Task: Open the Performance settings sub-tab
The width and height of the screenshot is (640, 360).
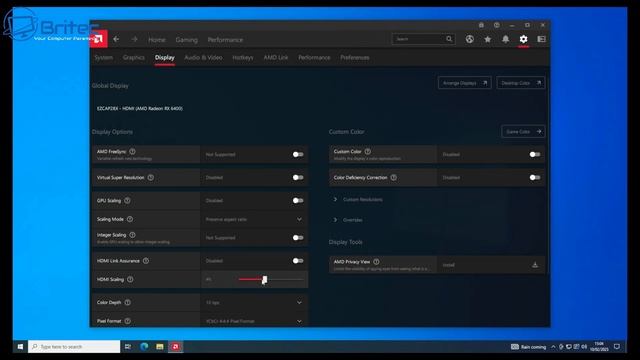Action: pyautogui.click(x=314, y=58)
